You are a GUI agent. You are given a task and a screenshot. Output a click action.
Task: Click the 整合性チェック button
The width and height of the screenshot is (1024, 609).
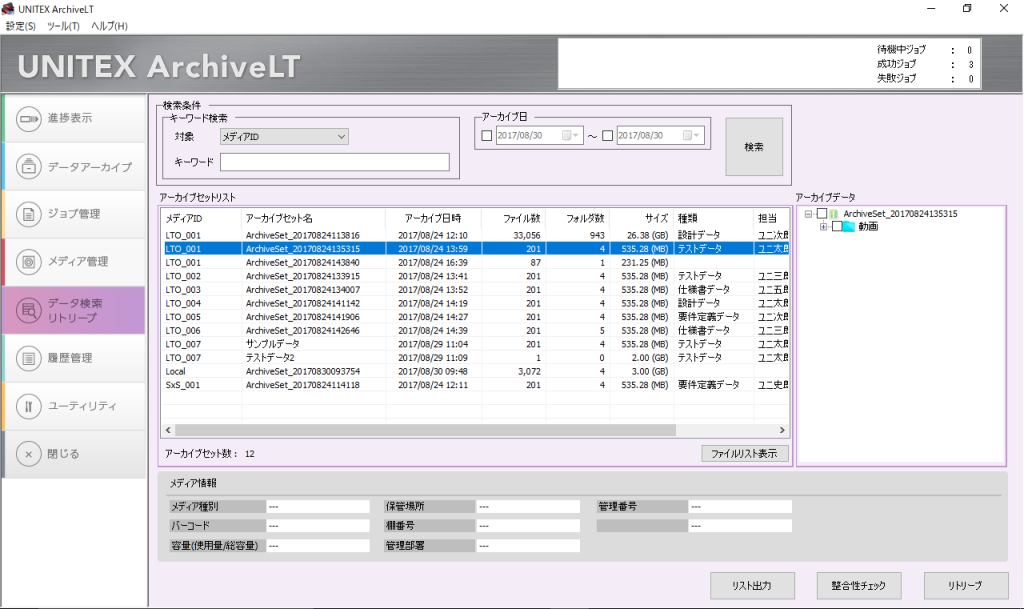tap(859, 586)
